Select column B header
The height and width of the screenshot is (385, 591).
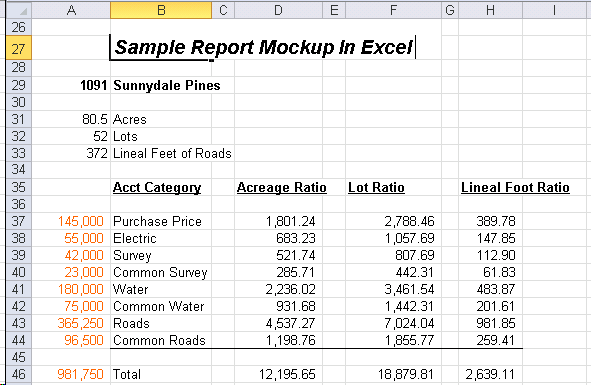point(161,10)
